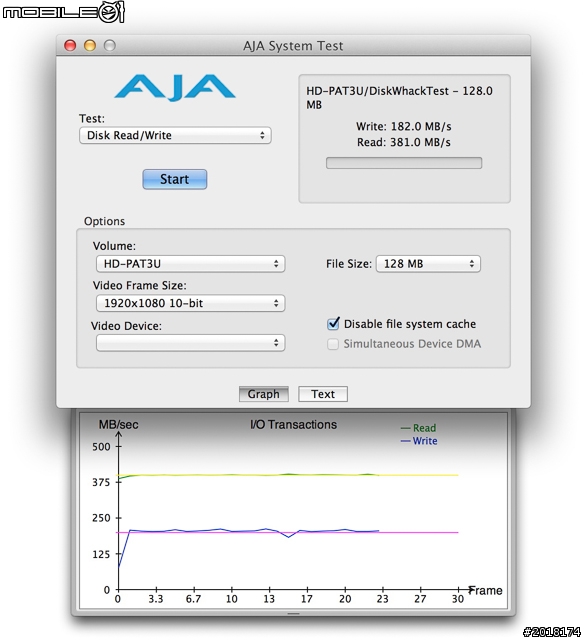Click the AJA System Test title bar
This screenshot has width=587, height=640.
point(293,46)
